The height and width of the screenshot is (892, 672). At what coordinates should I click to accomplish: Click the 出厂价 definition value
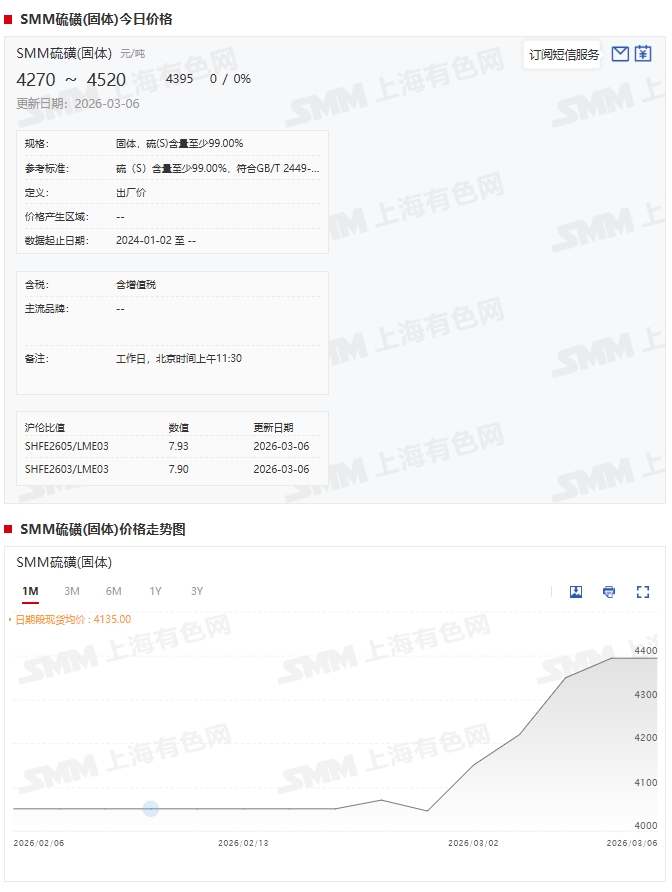[x=131, y=193]
